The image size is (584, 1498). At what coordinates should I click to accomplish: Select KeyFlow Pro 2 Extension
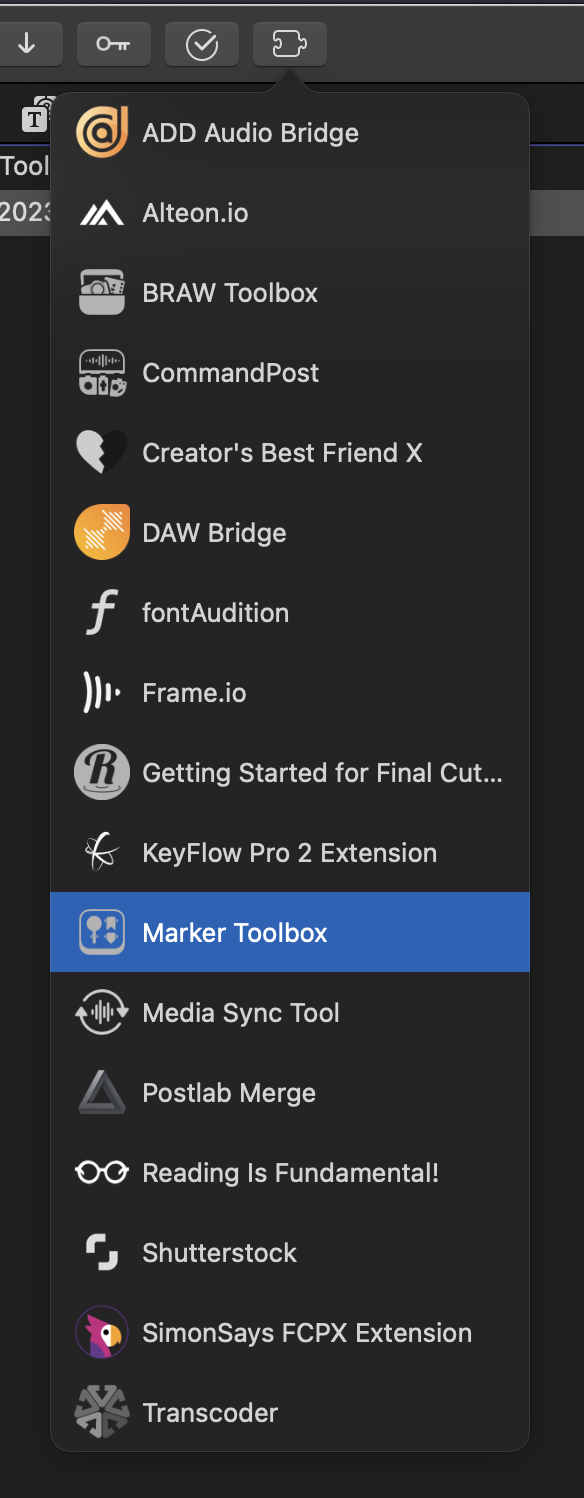[x=290, y=853]
